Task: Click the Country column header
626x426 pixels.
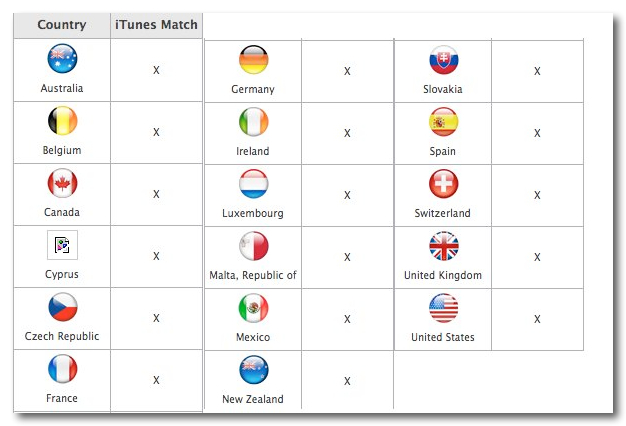Action: [62, 25]
